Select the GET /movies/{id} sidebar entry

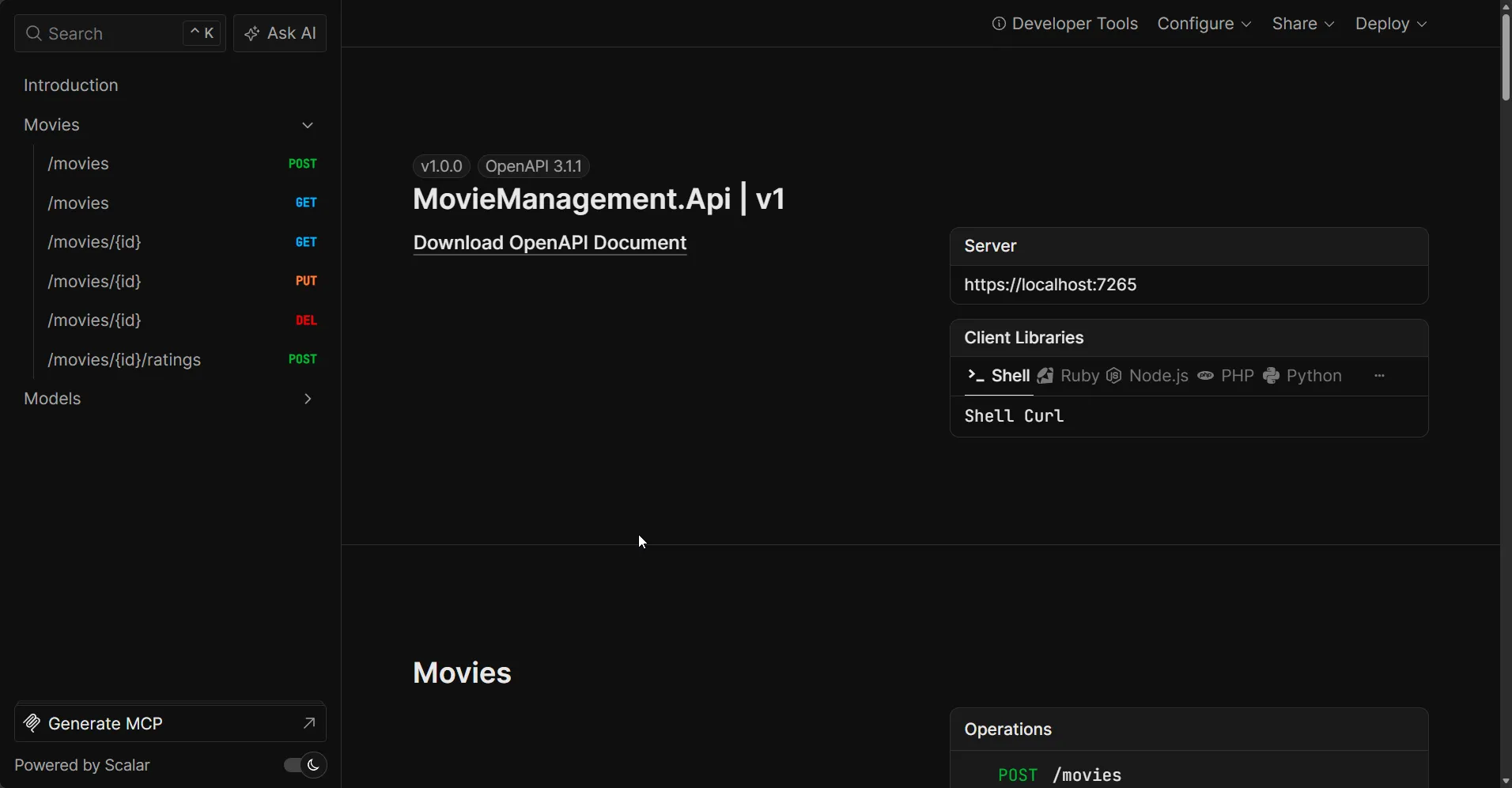coord(182,242)
